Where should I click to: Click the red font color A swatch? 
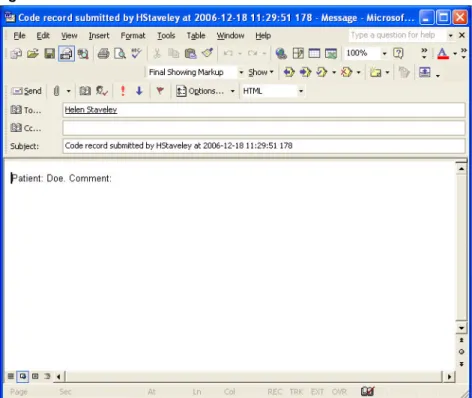click(443, 53)
